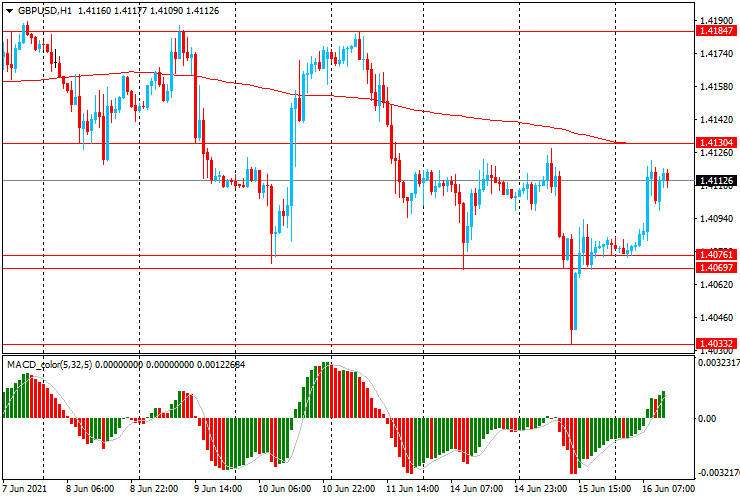Click the 1.41260 price scale value
The width and height of the screenshot is (740, 500).
click(717, 153)
